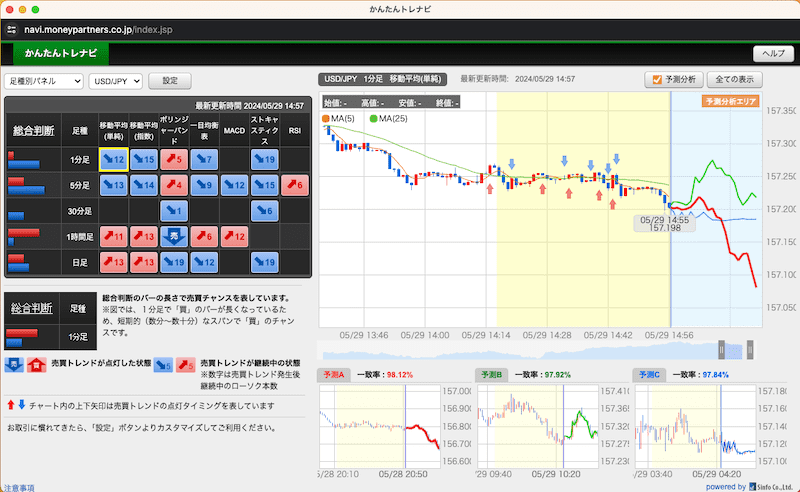The height and width of the screenshot is (492, 800).
Task: Click the 5分足 row label
Action: pos(80,185)
